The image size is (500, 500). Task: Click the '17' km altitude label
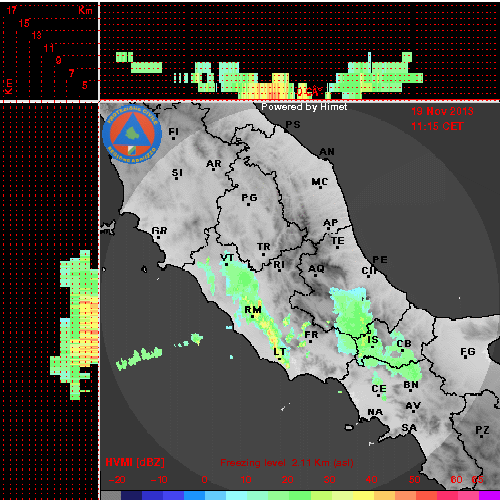click(11, 10)
